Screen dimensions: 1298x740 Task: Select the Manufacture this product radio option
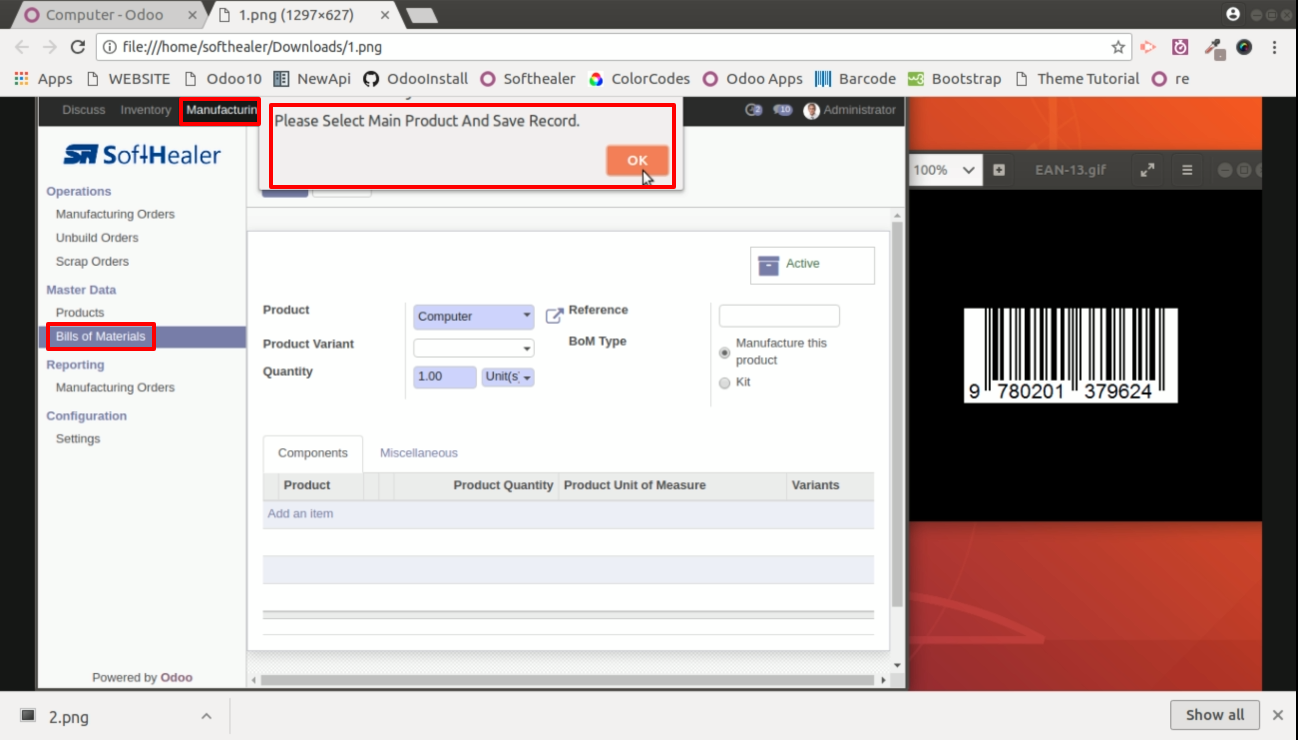point(725,353)
